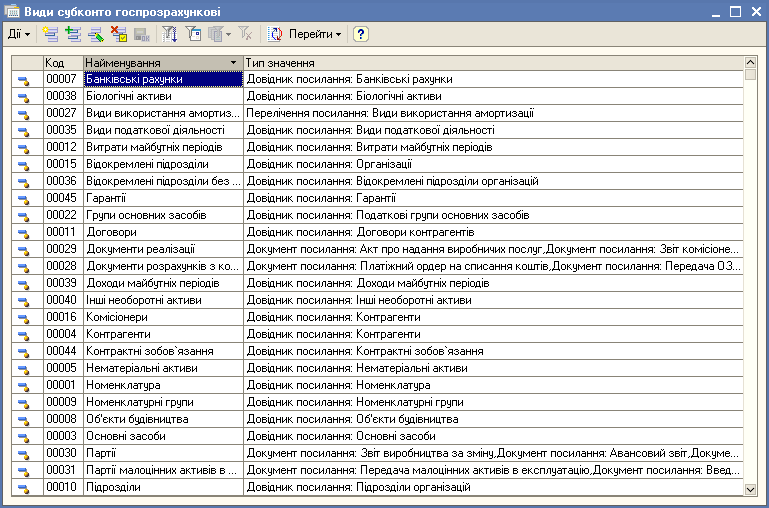Open Help with the question mark icon
769x508 pixels.
pyautogui.click(x=360, y=34)
